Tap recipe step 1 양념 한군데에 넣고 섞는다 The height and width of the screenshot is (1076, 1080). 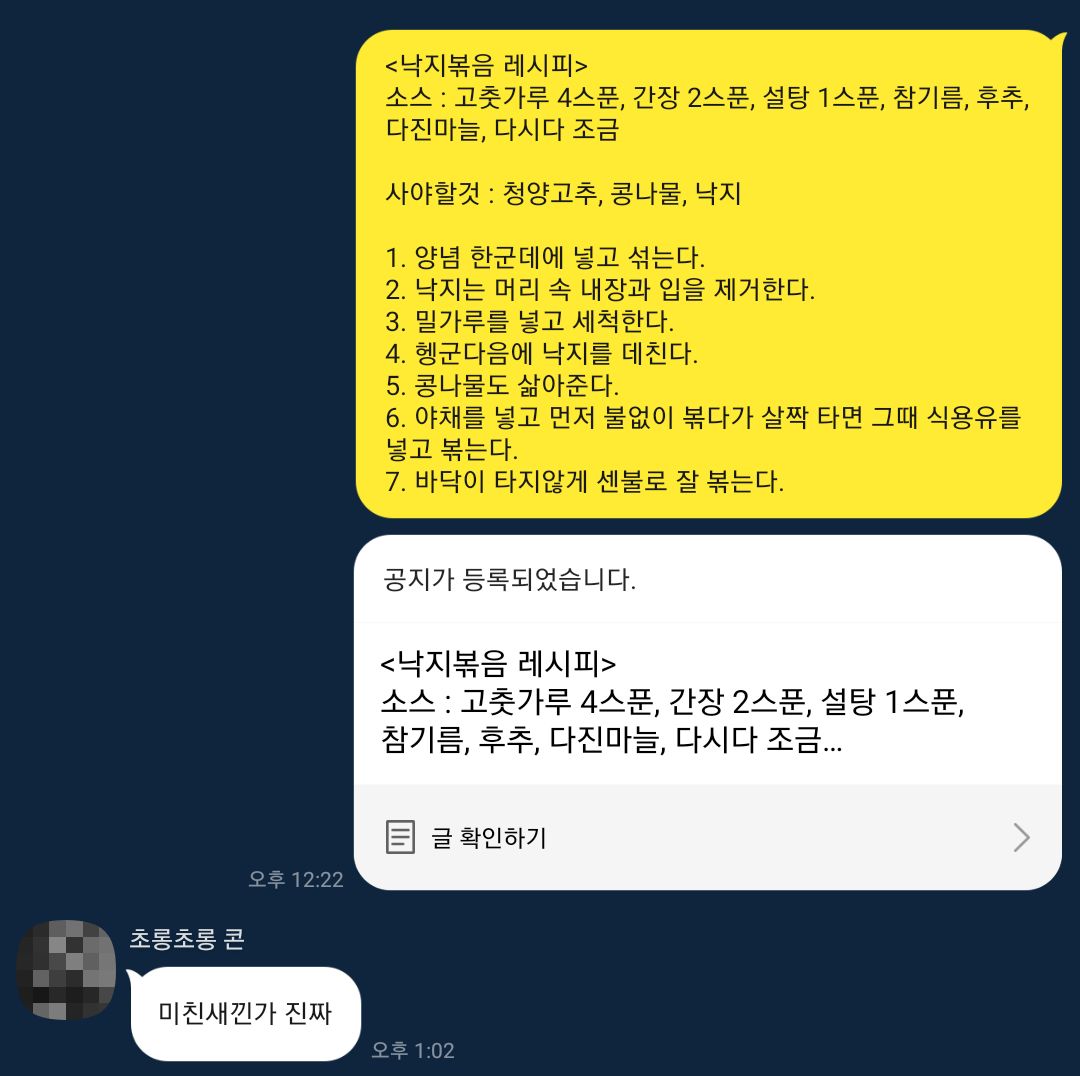point(545,257)
